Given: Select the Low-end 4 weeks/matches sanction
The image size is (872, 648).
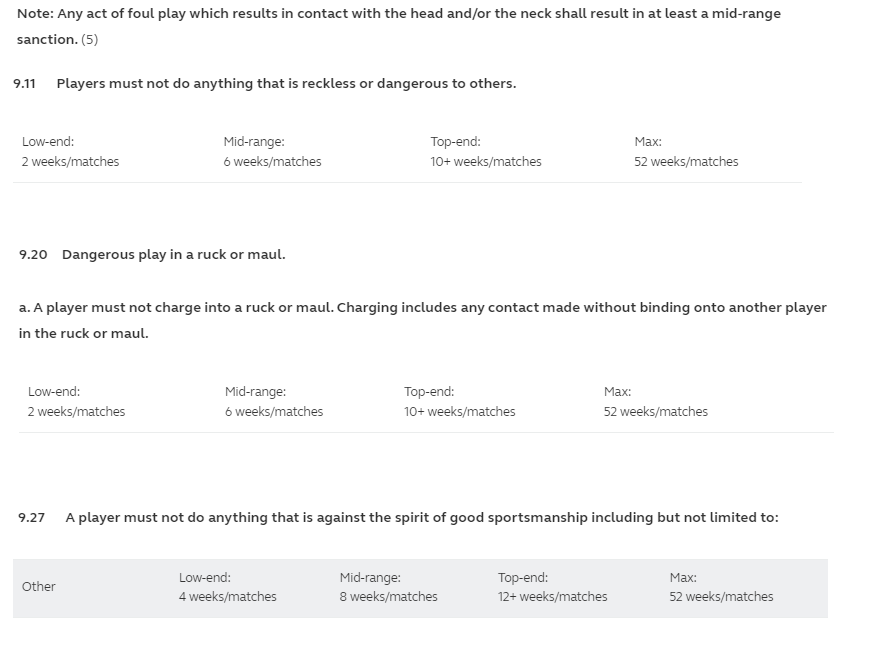Looking at the screenshot, I should (x=227, y=587).
